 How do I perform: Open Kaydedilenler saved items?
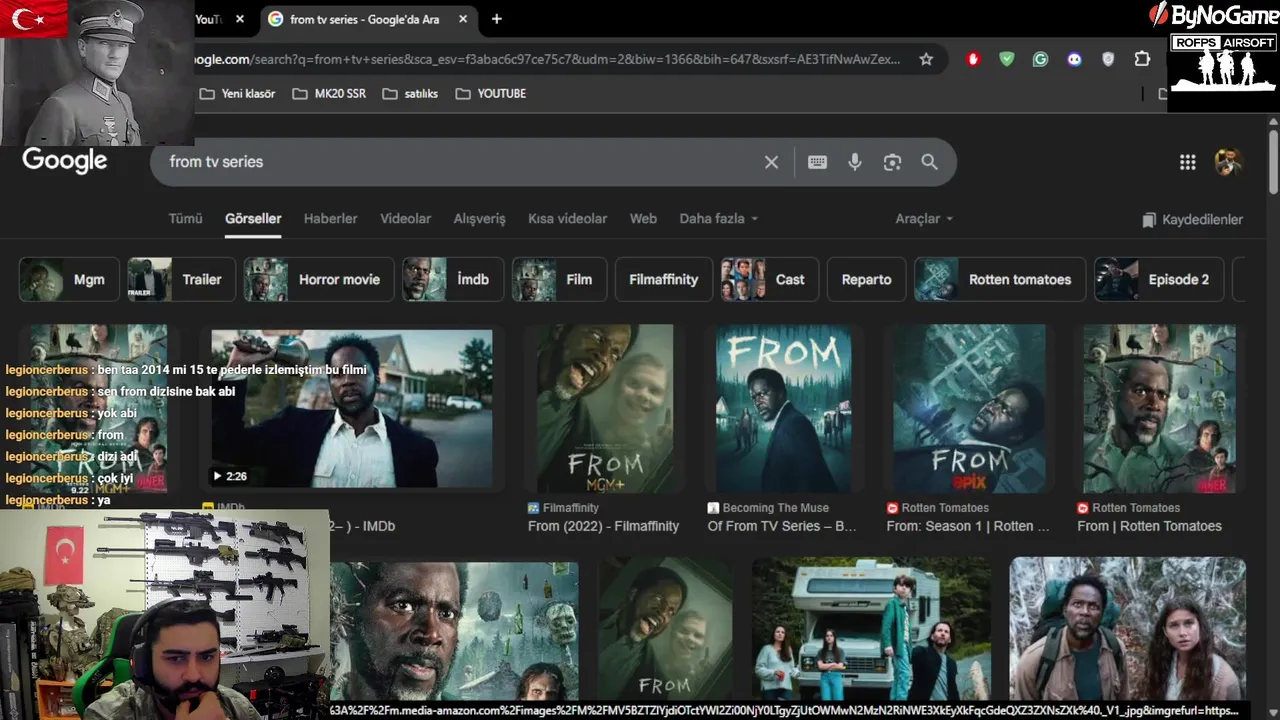pos(1192,219)
